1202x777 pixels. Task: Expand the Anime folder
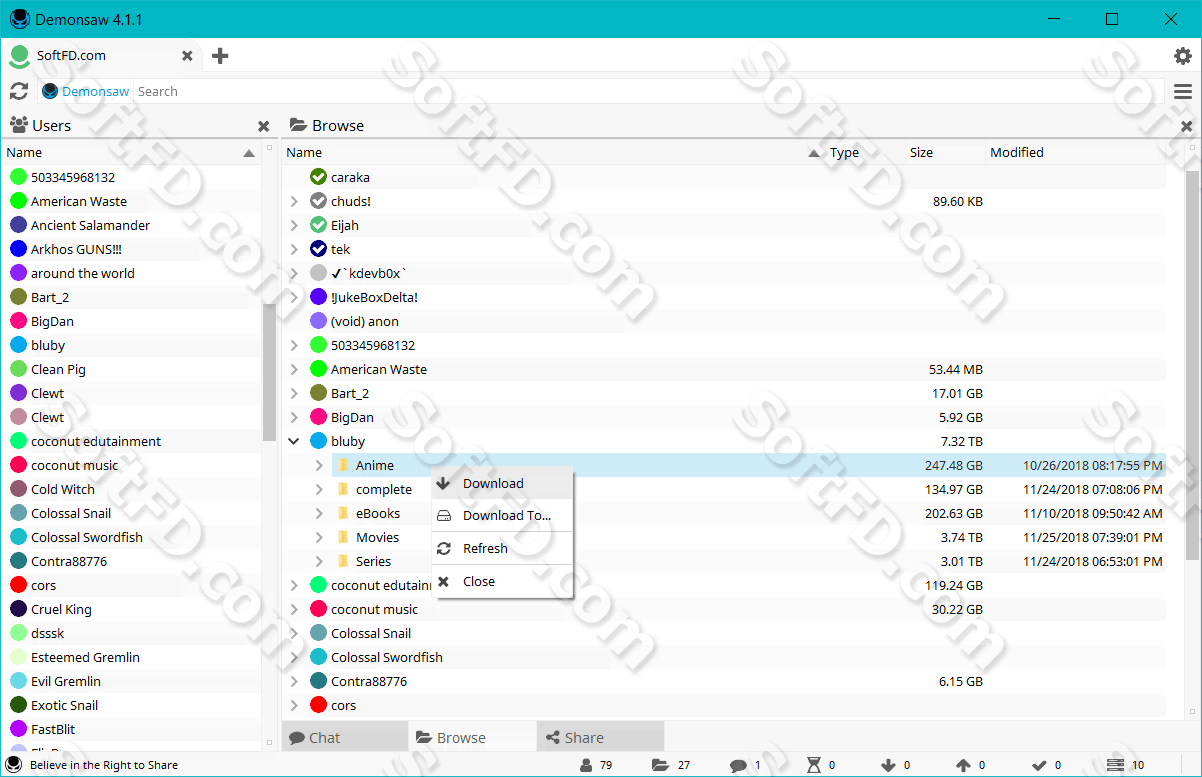(x=319, y=465)
